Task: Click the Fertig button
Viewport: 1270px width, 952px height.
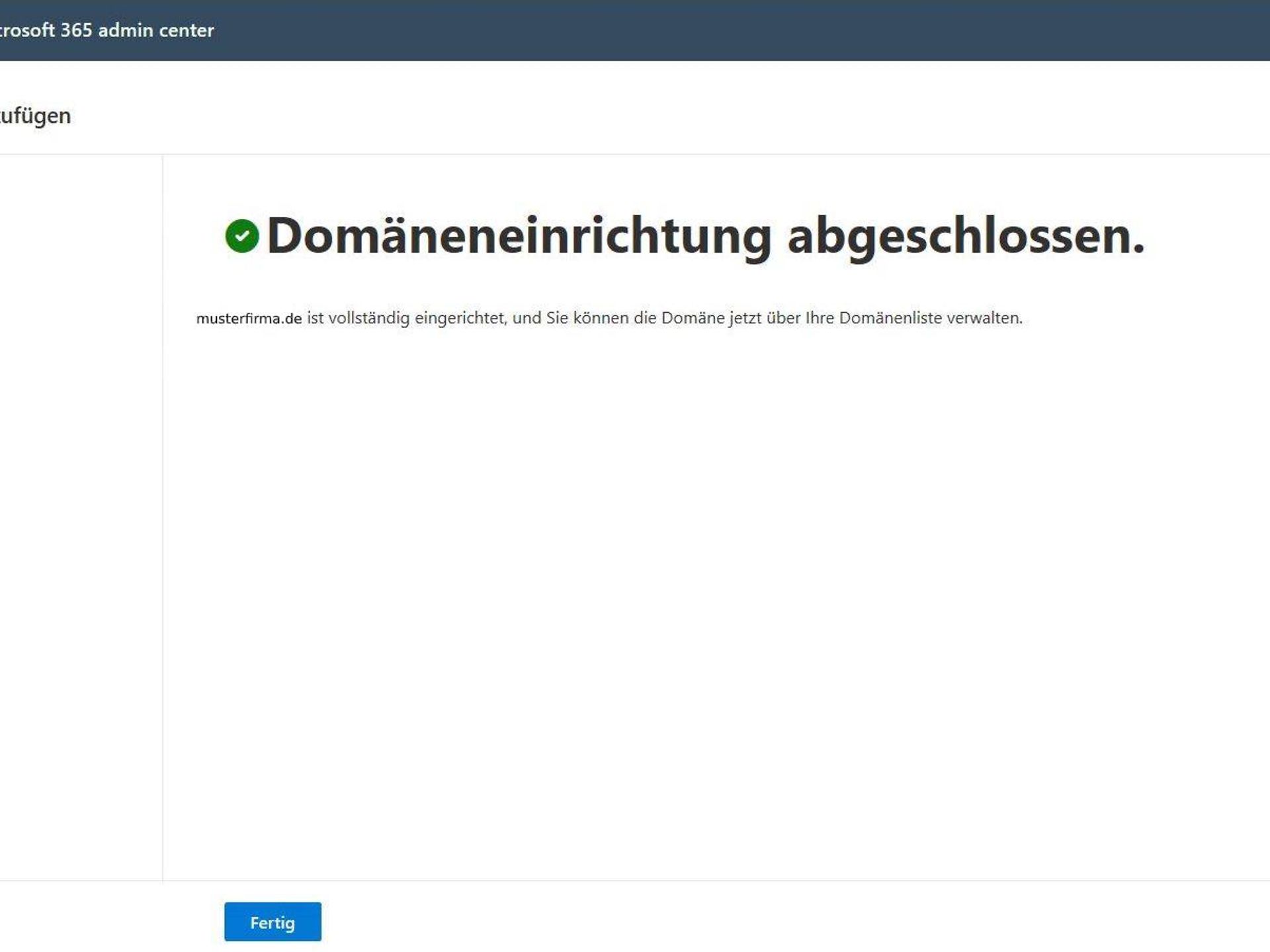Action: [273, 921]
